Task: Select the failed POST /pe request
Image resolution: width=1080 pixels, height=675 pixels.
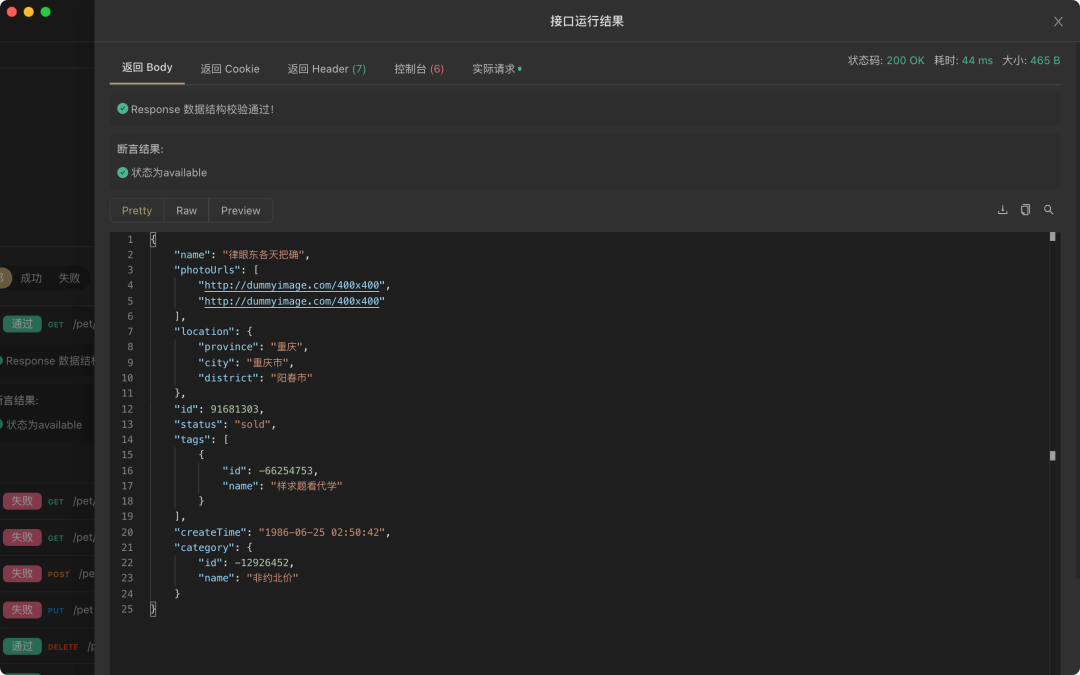Action: pyautogui.click(x=47, y=574)
